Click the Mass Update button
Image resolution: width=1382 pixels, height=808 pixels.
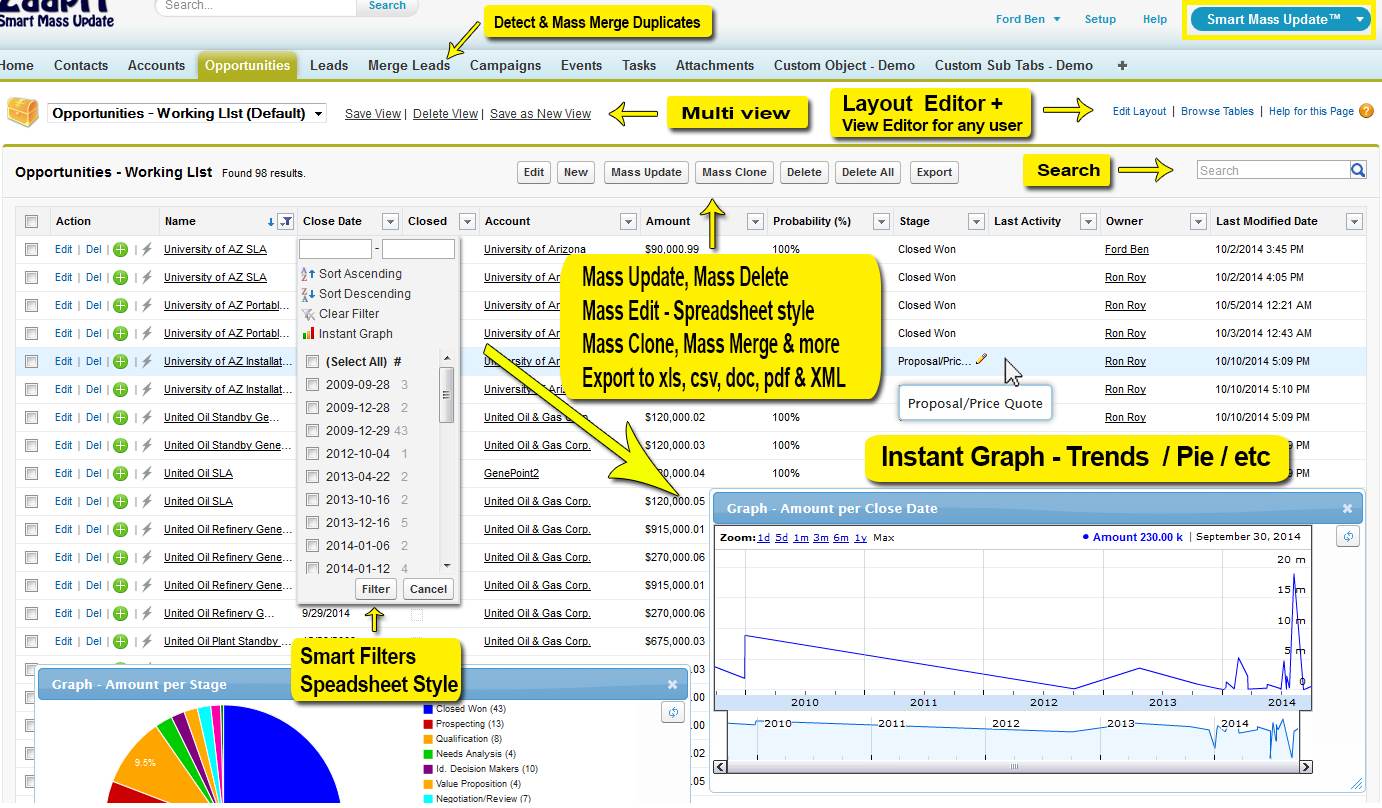tap(646, 172)
